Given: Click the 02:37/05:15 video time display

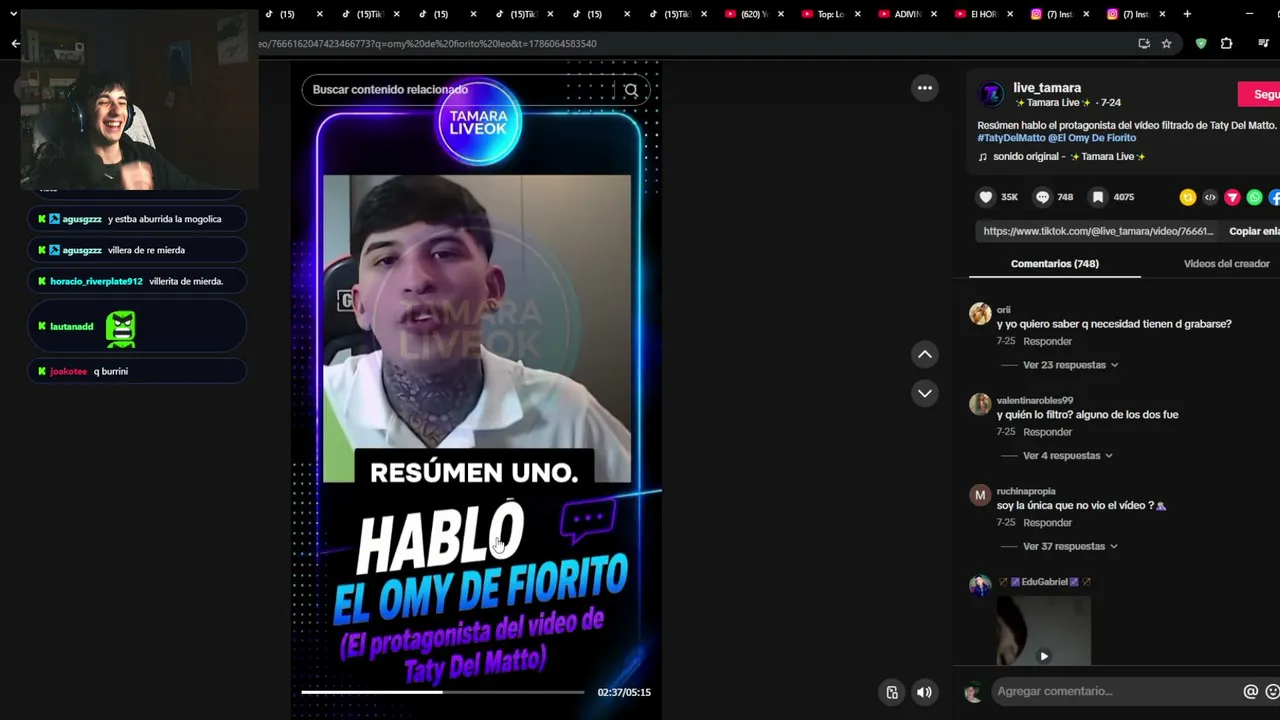Looking at the screenshot, I should click(624, 692).
